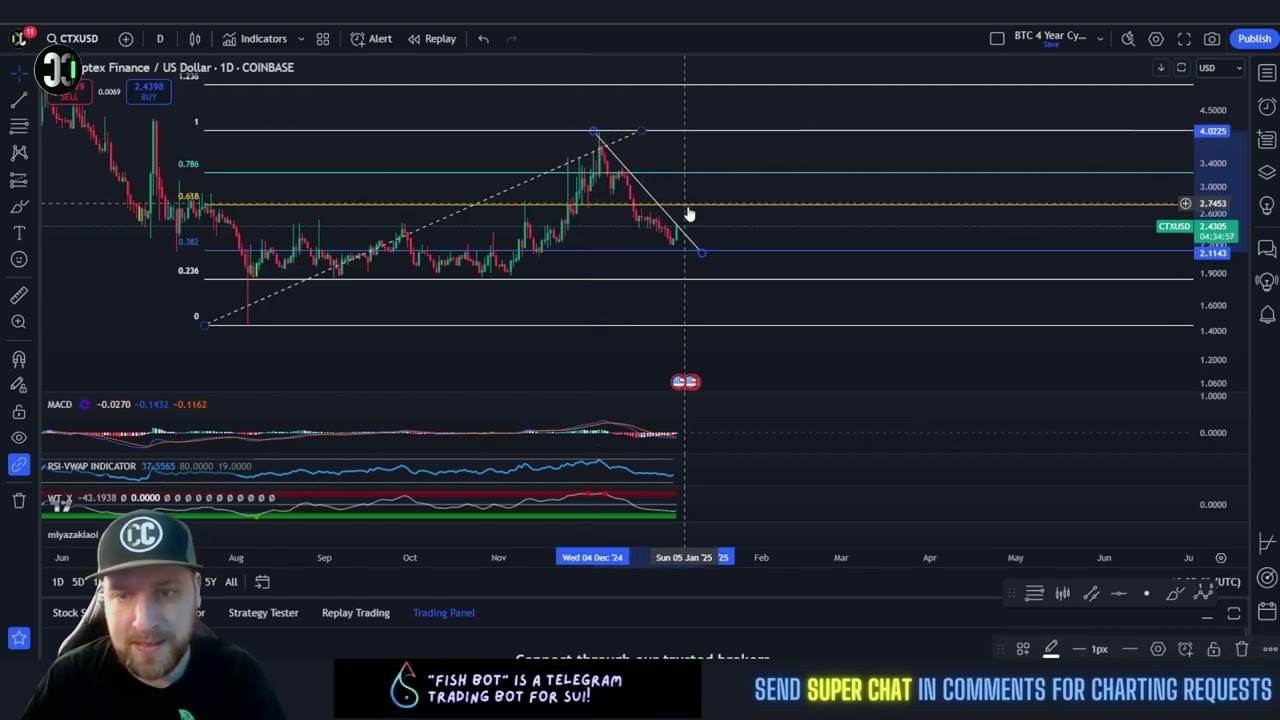Open the quick search icon

(1128, 39)
